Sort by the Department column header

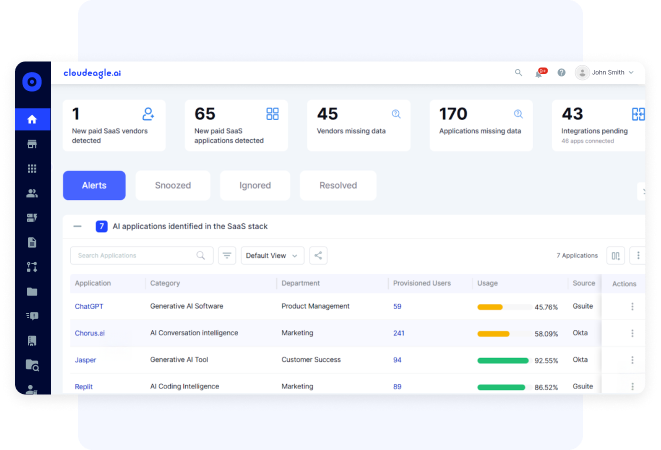(301, 283)
